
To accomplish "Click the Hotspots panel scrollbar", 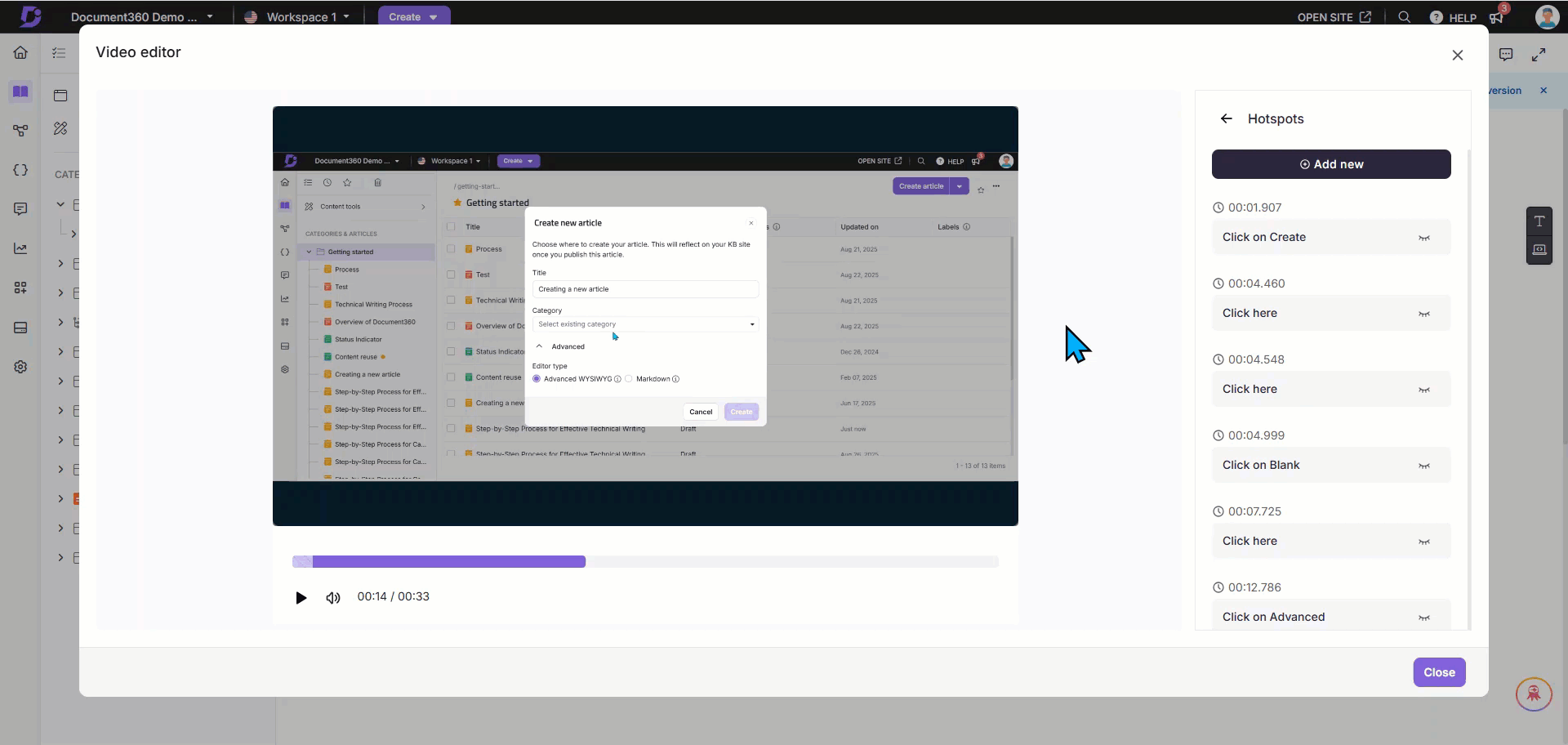I will pos(1468,388).
